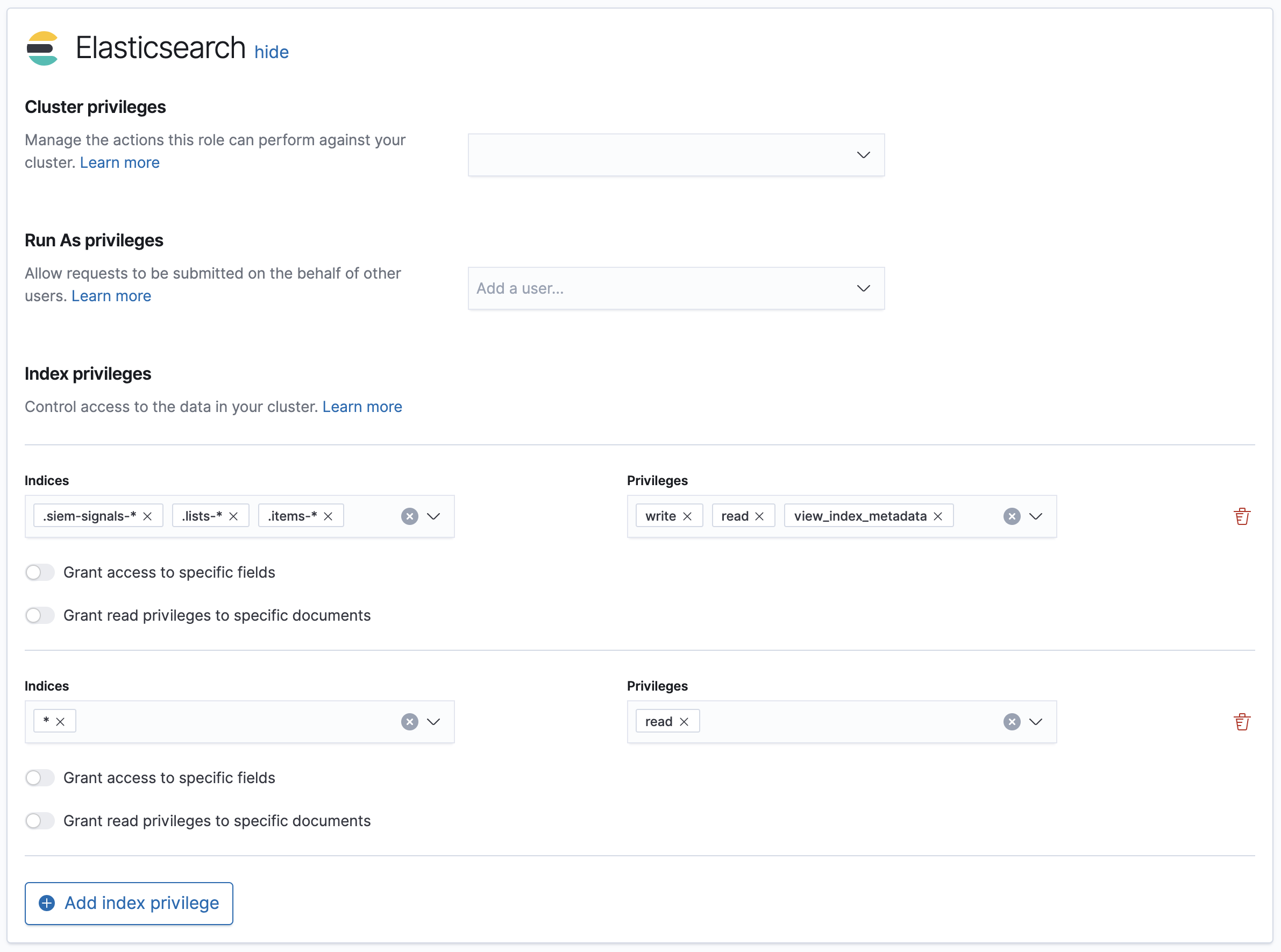
Task: Delete the second index privilege row
Action: 1241,721
